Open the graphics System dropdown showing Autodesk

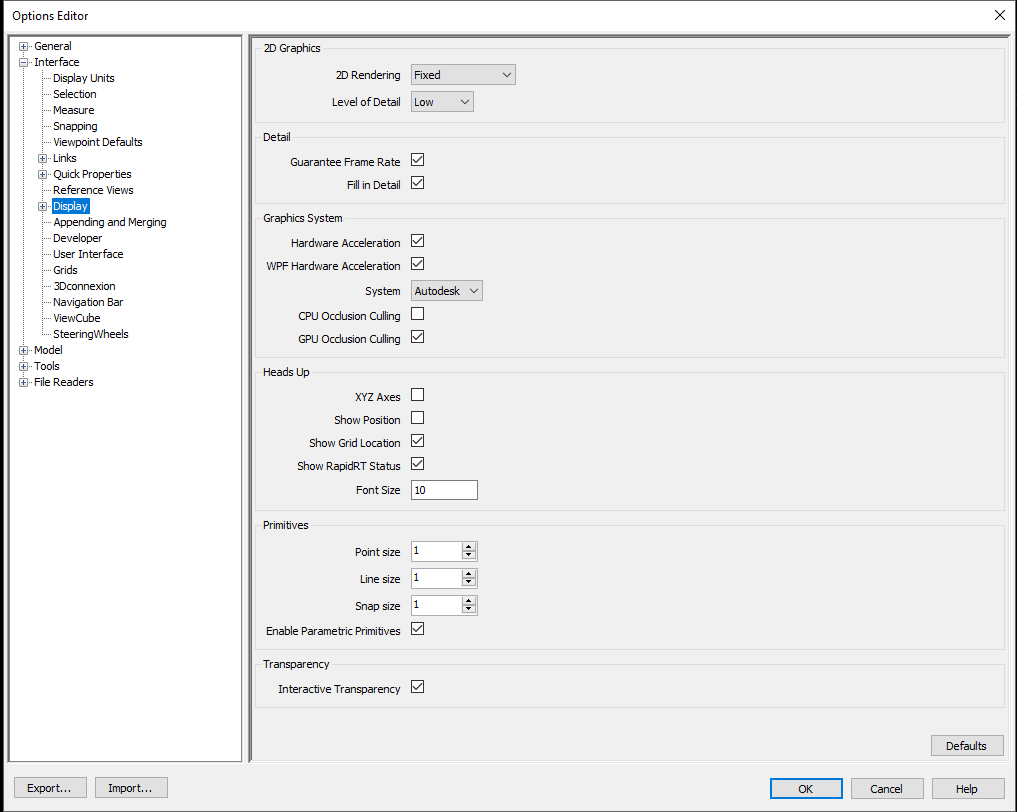(x=446, y=290)
